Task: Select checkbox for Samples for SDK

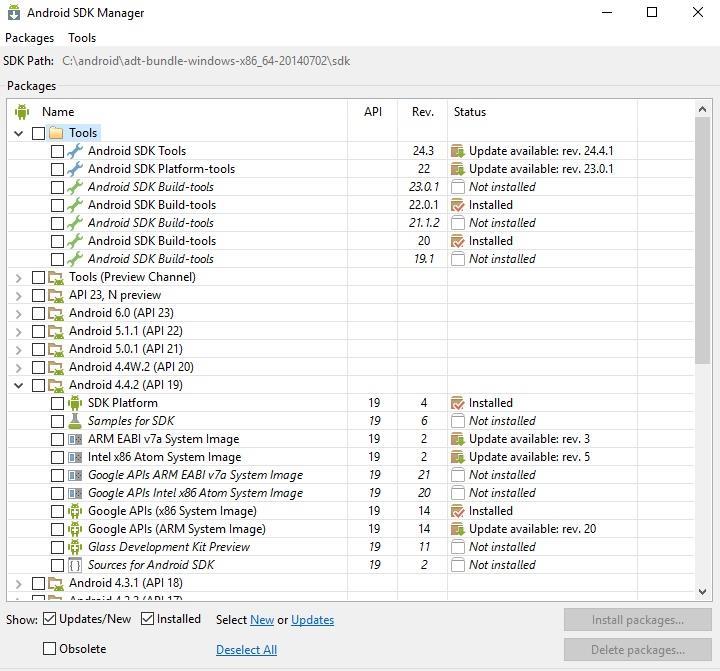Action: pyautogui.click(x=57, y=421)
